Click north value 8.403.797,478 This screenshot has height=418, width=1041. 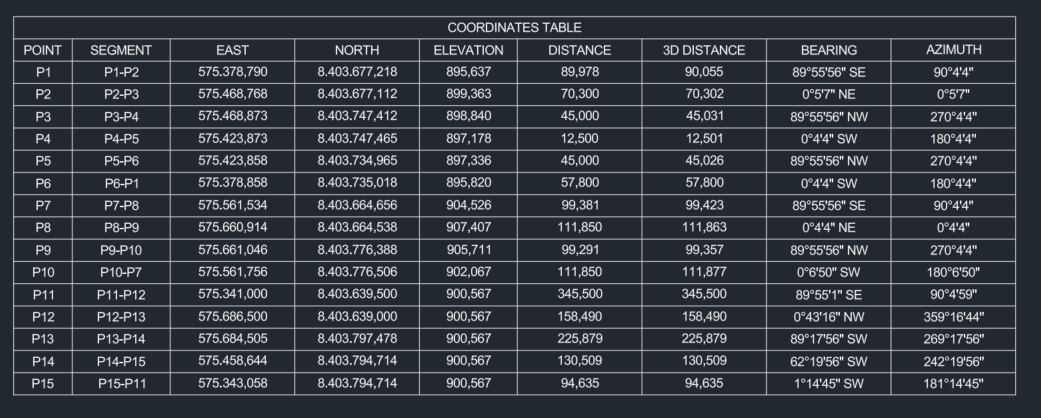point(357,339)
